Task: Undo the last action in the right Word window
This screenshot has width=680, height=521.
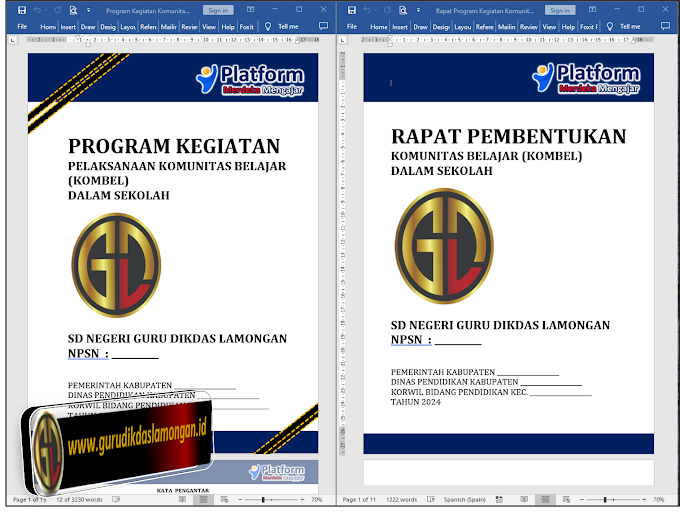Action: pos(367,10)
